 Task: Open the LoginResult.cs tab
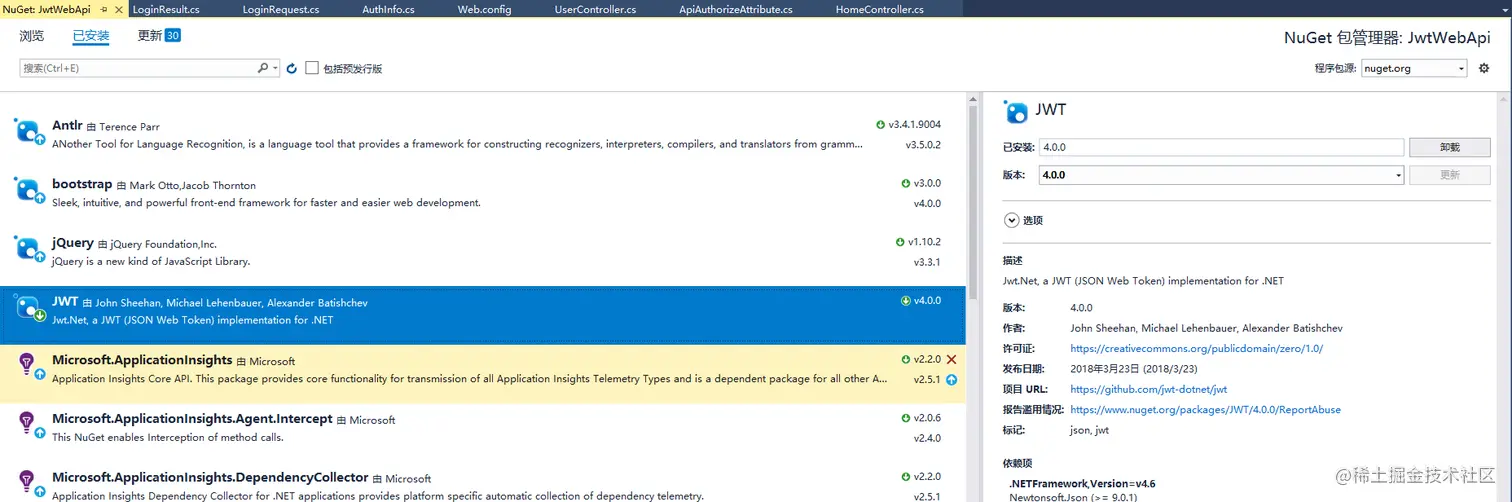click(x=166, y=10)
